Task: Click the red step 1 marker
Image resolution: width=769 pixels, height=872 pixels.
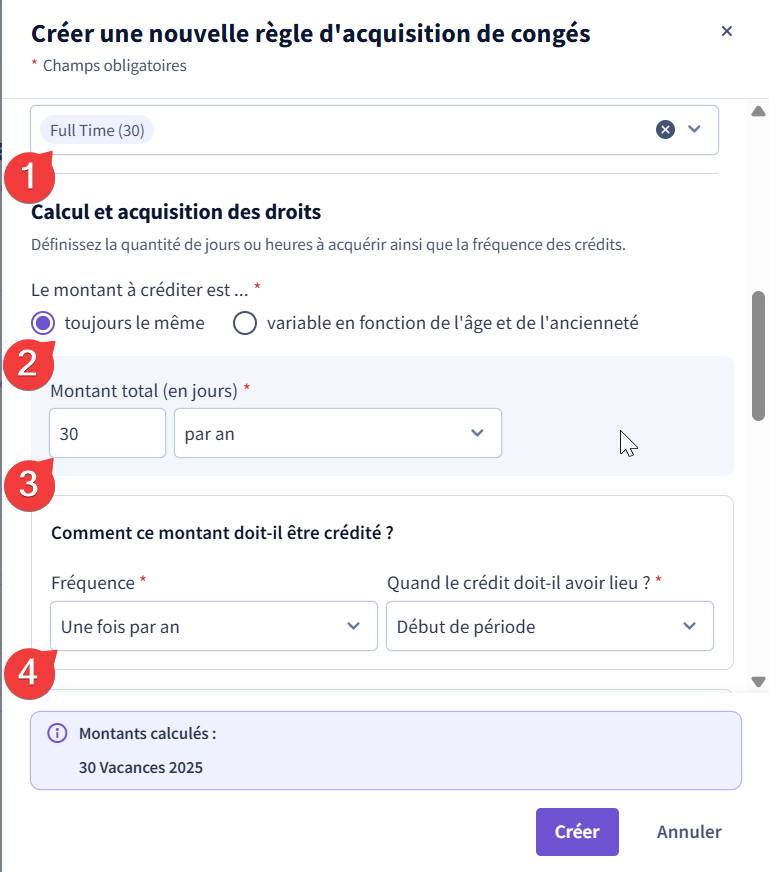Action: tap(29, 177)
